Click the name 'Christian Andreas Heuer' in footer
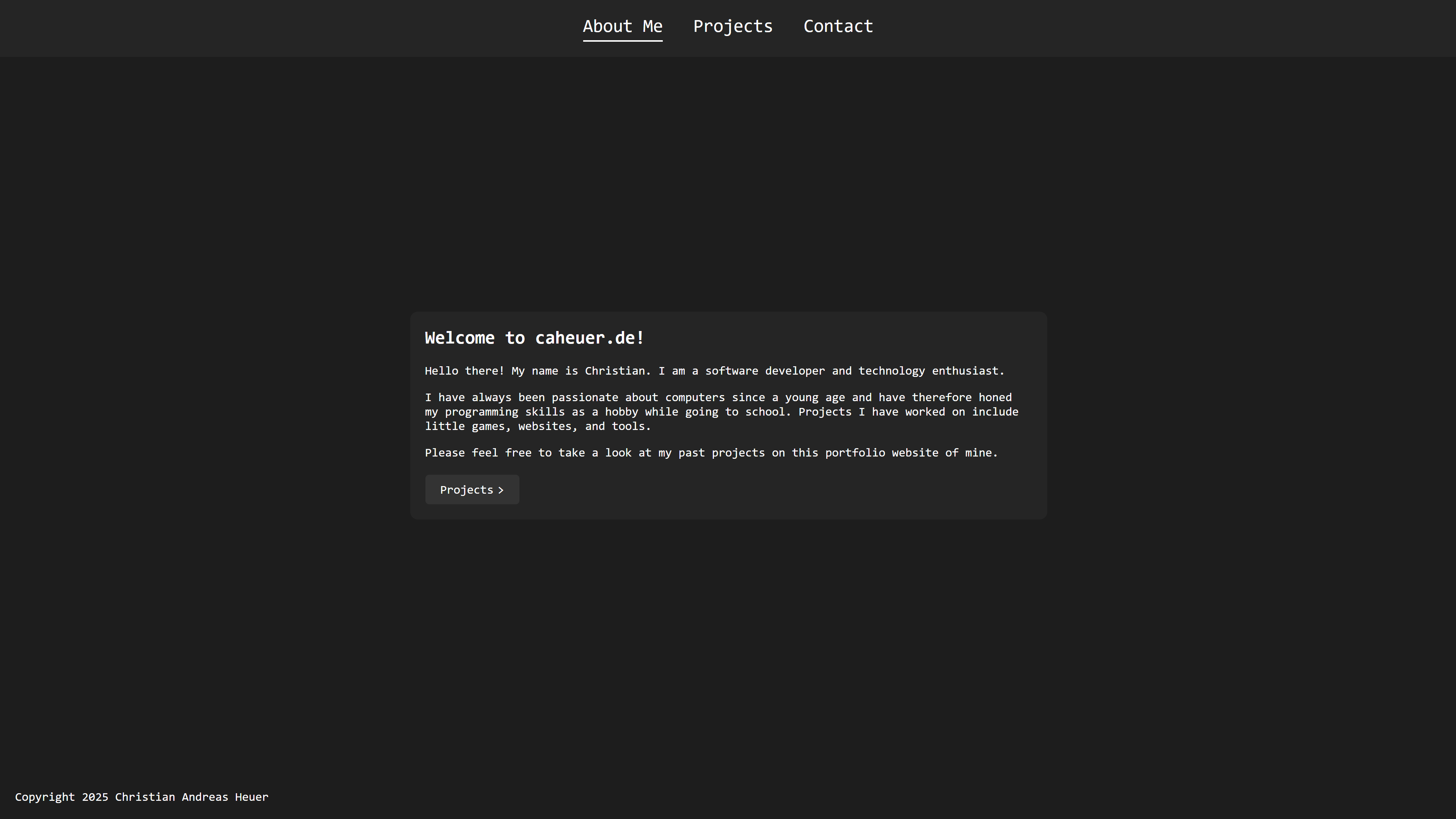Image resolution: width=1456 pixels, height=819 pixels. point(191,797)
